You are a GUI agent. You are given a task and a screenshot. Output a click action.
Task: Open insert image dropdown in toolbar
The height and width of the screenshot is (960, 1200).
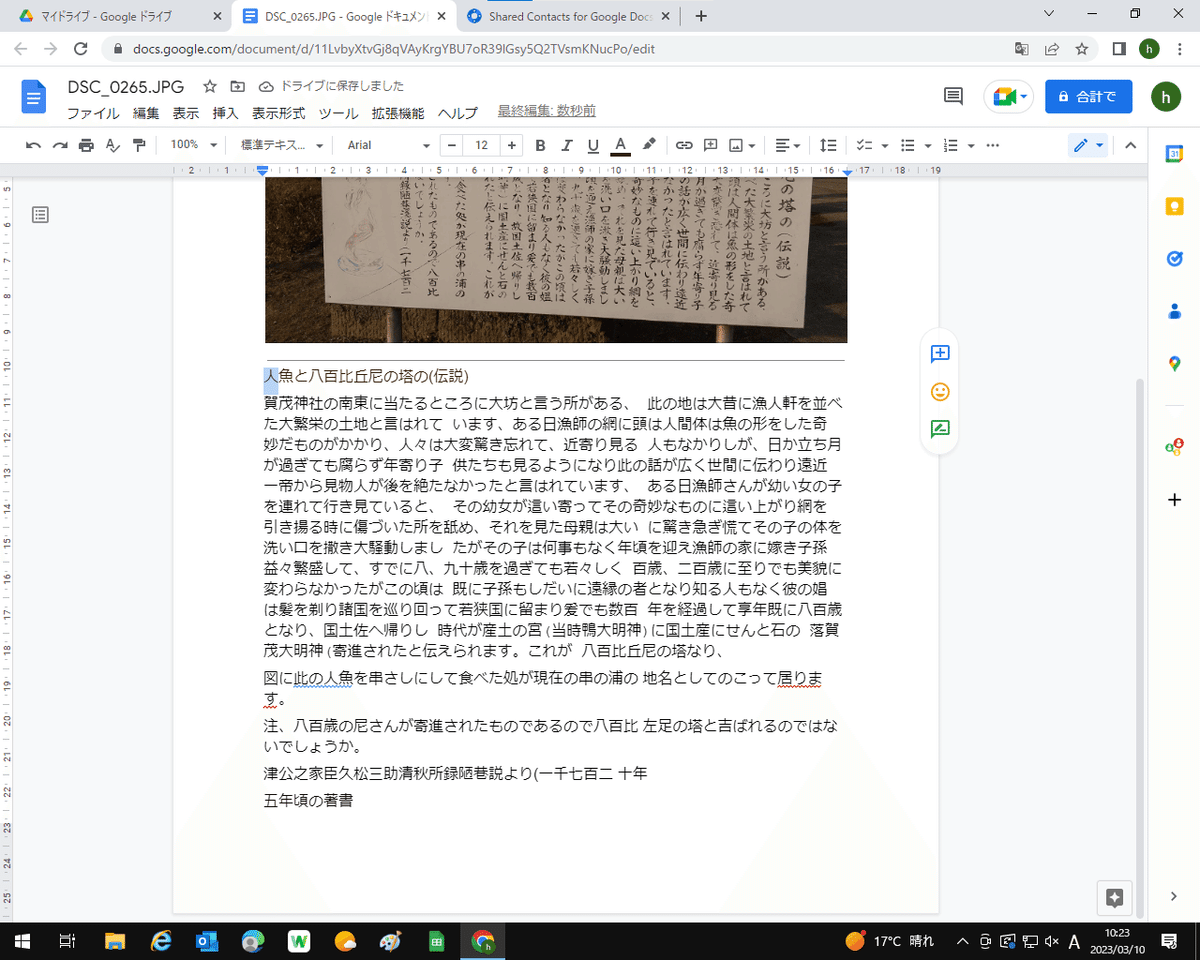tap(742, 145)
